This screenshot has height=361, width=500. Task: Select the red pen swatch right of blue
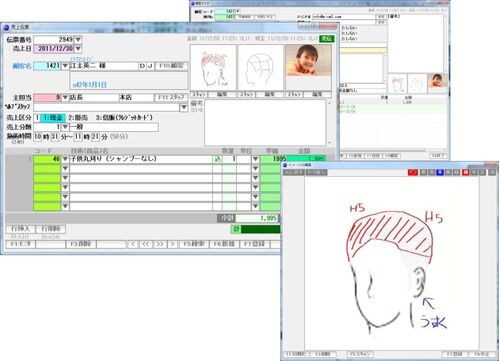tap(465, 172)
